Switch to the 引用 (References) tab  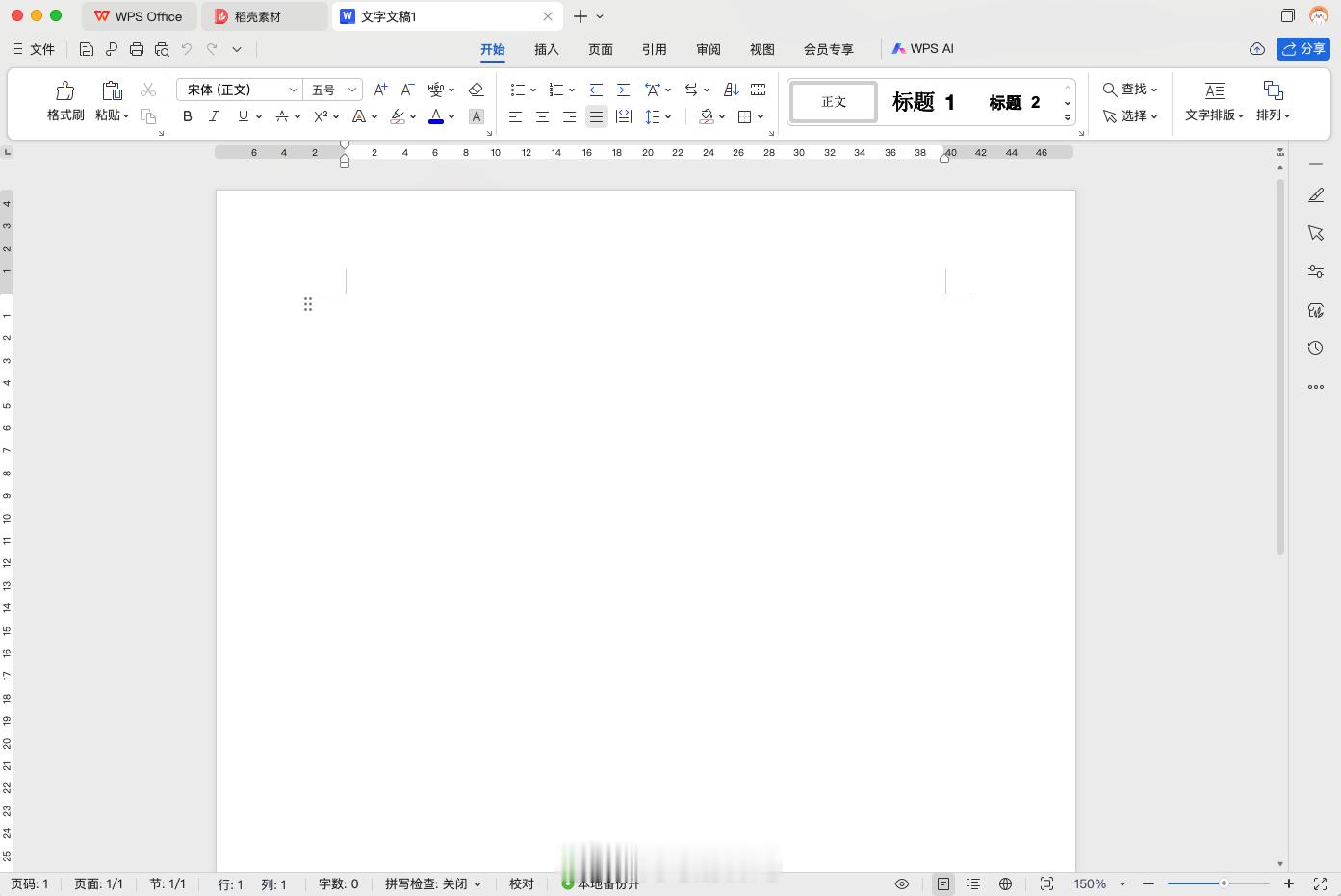(x=655, y=49)
